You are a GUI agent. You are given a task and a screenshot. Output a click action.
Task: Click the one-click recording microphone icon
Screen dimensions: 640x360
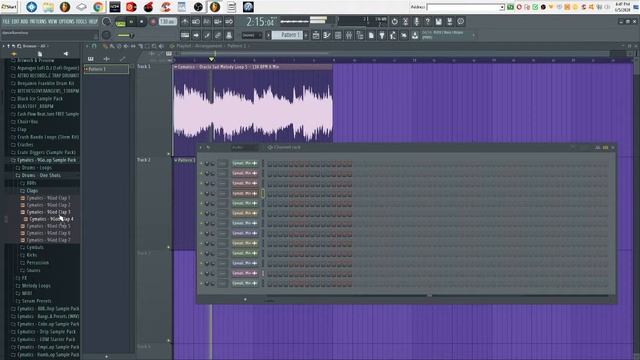coord(416,21)
